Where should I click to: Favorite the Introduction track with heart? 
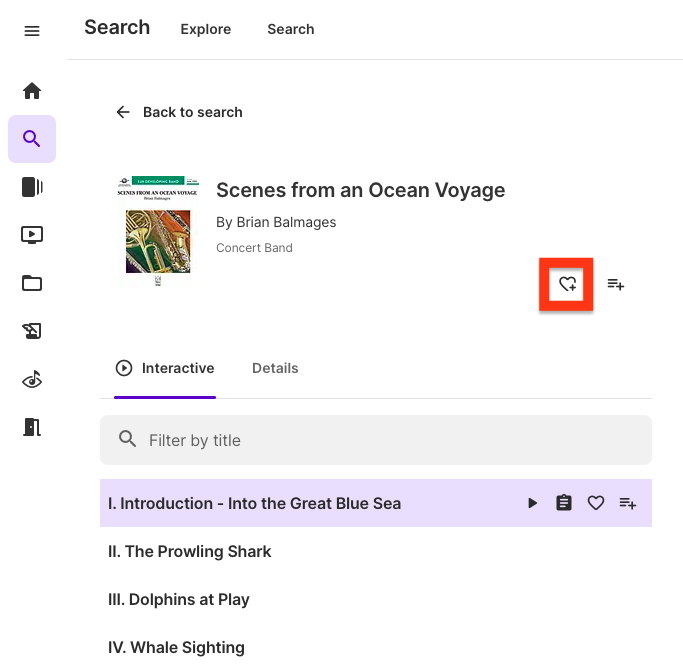coord(596,503)
